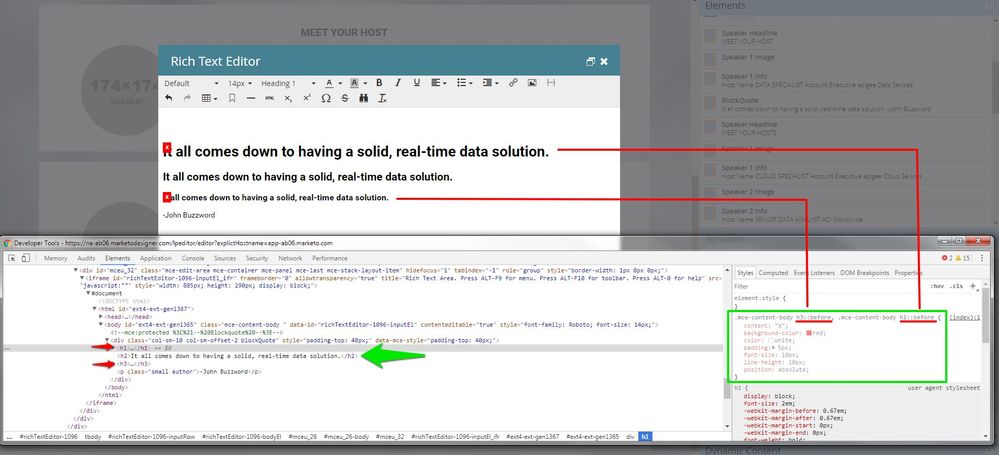Switch to the Console tab
The height and width of the screenshot is (455, 999).
click(193, 258)
